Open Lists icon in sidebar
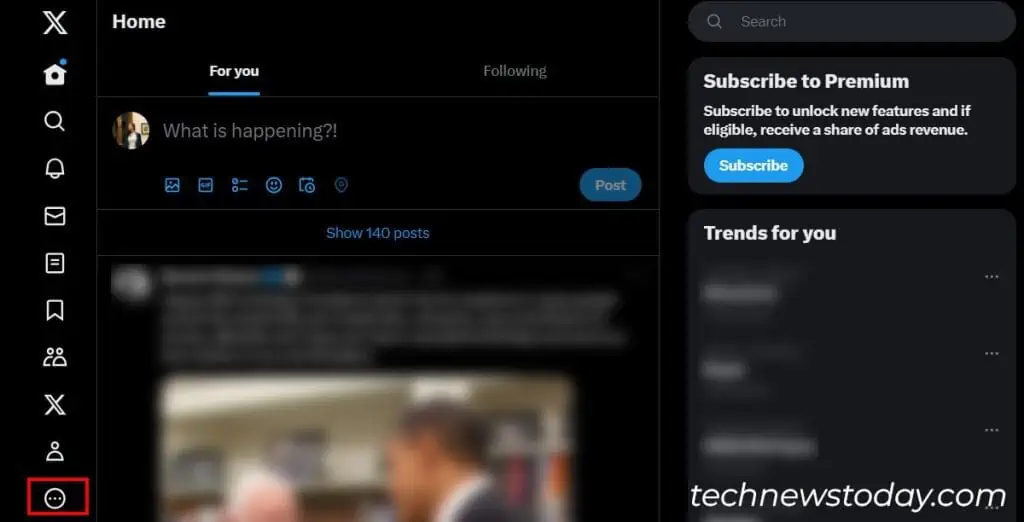The height and width of the screenshot is (522, 1024). [x=55, y=263]
